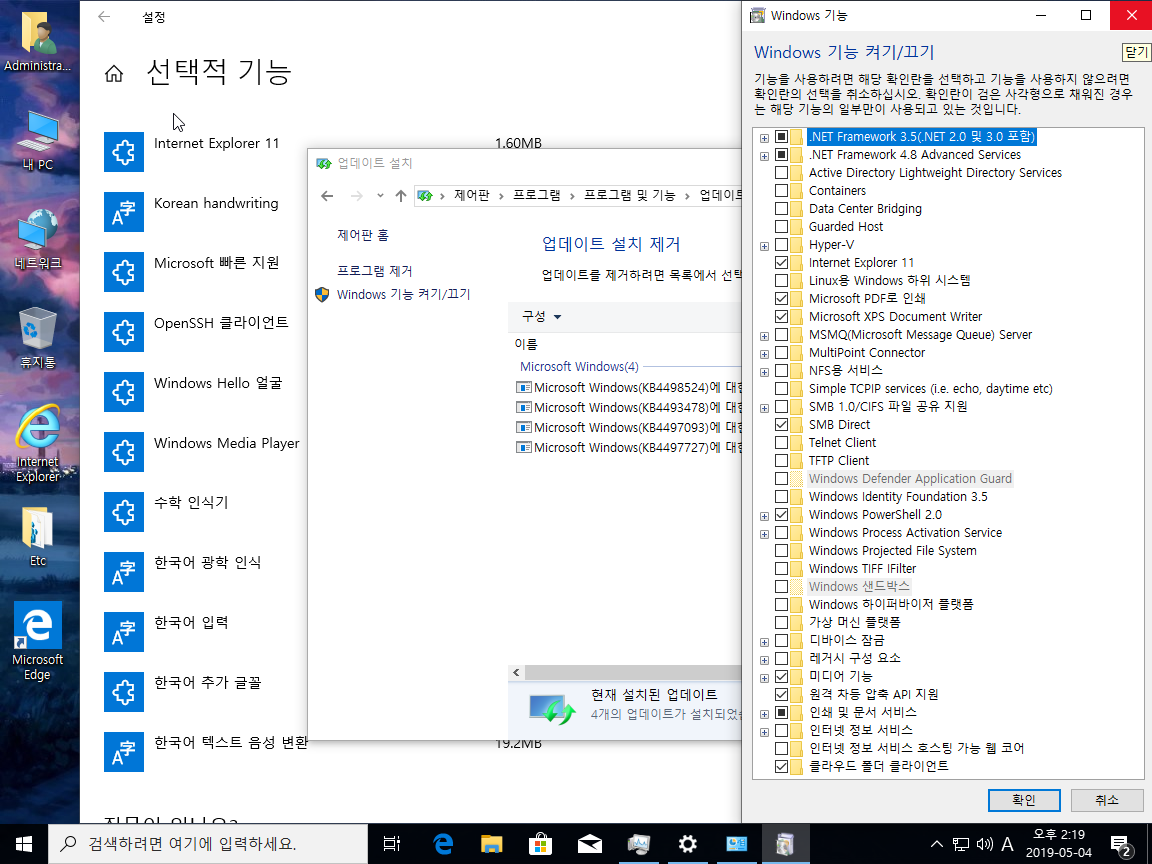Select the 수학 인식기 feature icon
Viewport: 1152px width, 864px height.
[123, 512]
